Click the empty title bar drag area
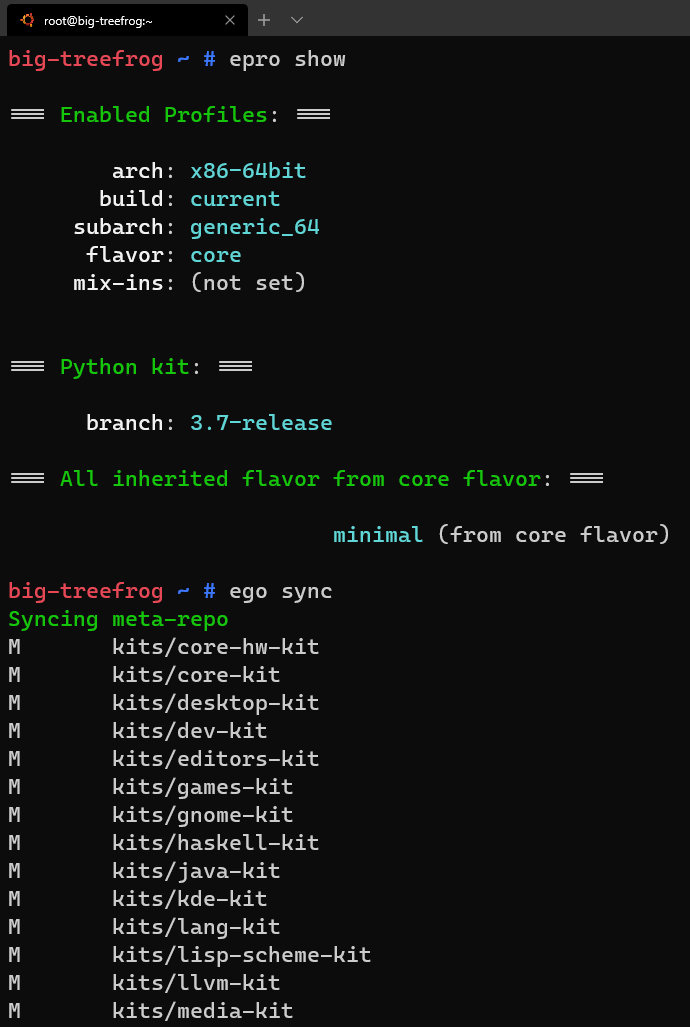Image resolution: width=690 pixels, height=1027 pixels. pos(500,19)
